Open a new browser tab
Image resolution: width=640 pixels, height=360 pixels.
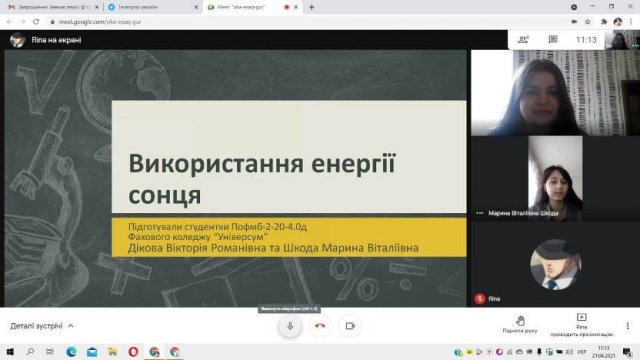311,7
